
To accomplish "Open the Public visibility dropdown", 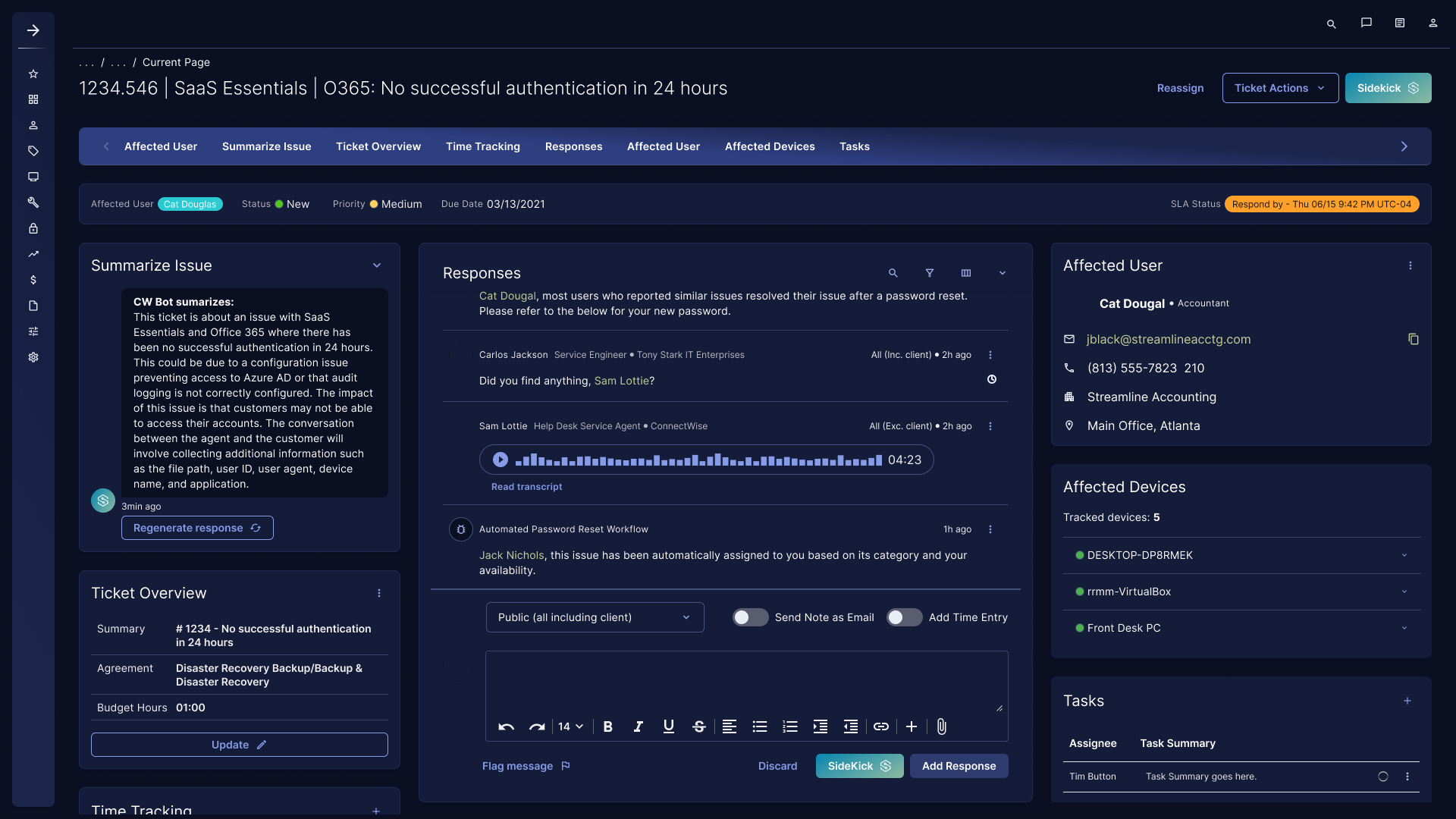I will pos(595,617).
